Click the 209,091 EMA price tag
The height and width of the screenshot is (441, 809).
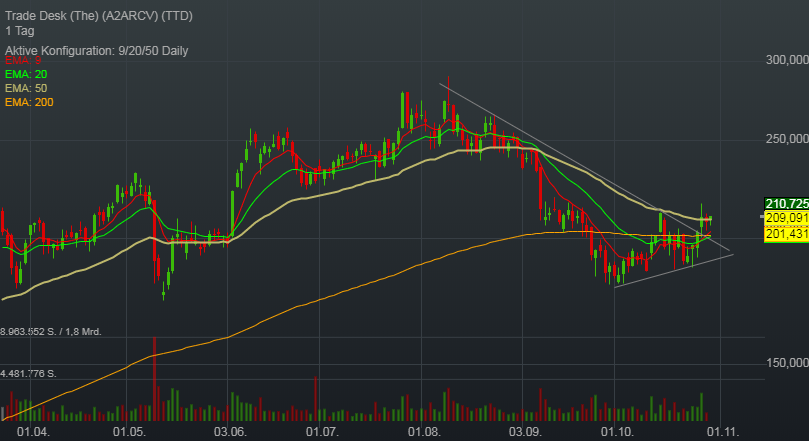pos(785,218)
